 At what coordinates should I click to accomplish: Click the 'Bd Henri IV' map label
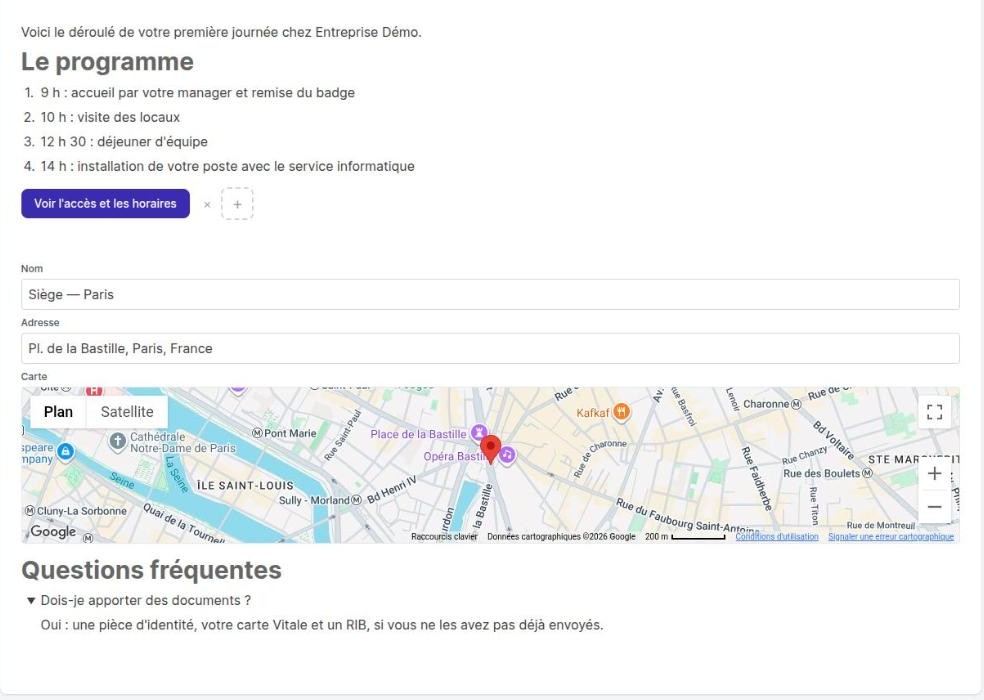tap(392, 490)
